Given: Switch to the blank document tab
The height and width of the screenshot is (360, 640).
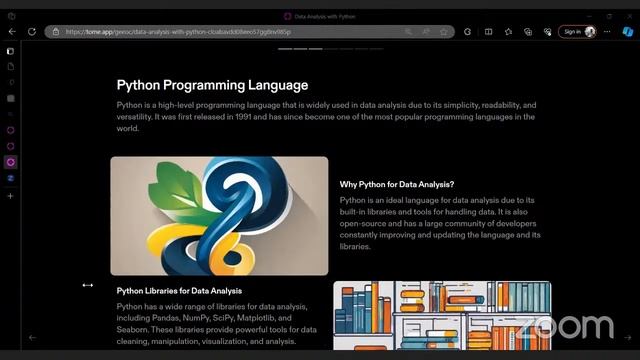Looking at the screenshot, I should point(11,67).
